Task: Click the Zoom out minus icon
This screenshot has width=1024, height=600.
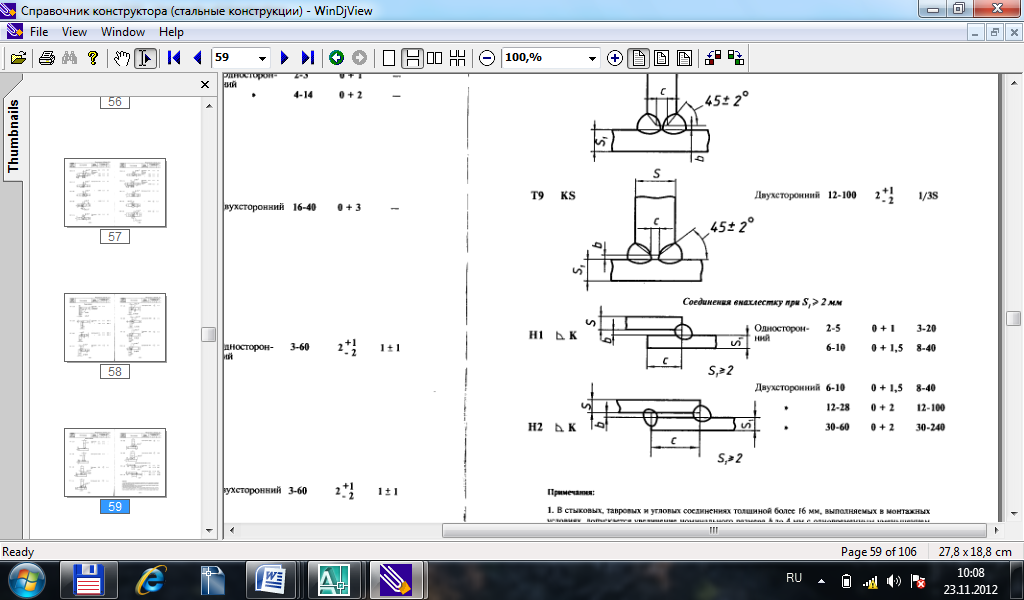Action: click(487, 58)
